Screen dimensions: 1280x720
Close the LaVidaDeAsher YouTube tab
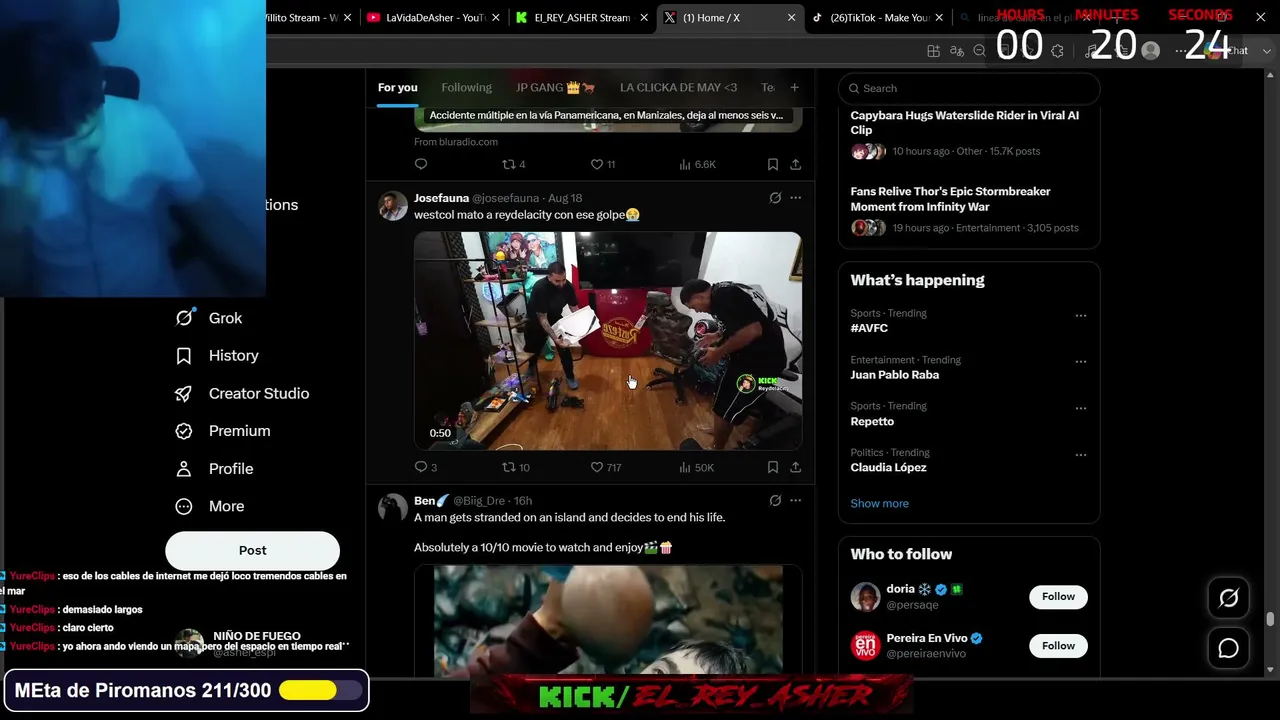tap(495, 17)
